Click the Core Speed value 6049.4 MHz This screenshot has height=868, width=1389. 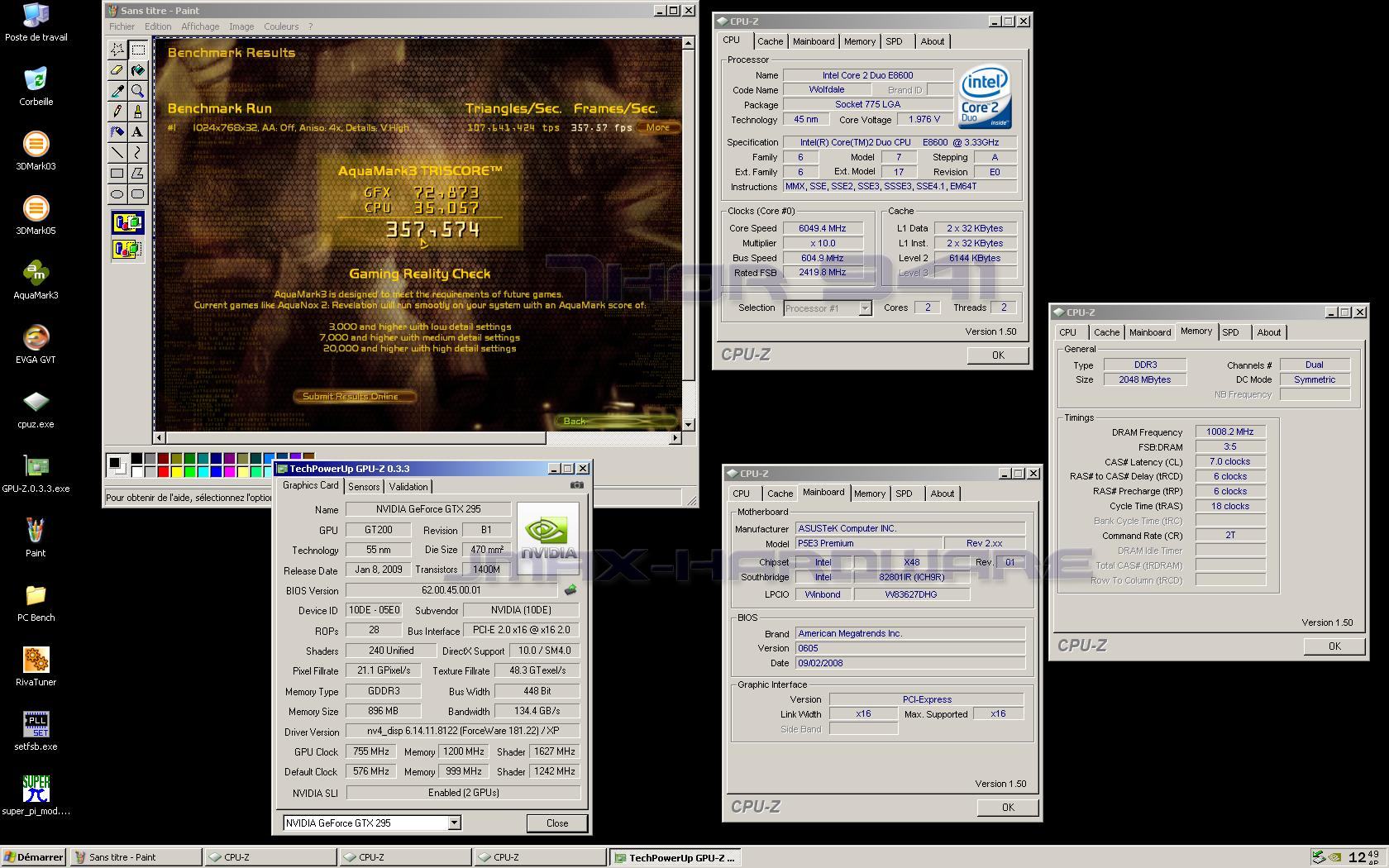pos(822,228)
